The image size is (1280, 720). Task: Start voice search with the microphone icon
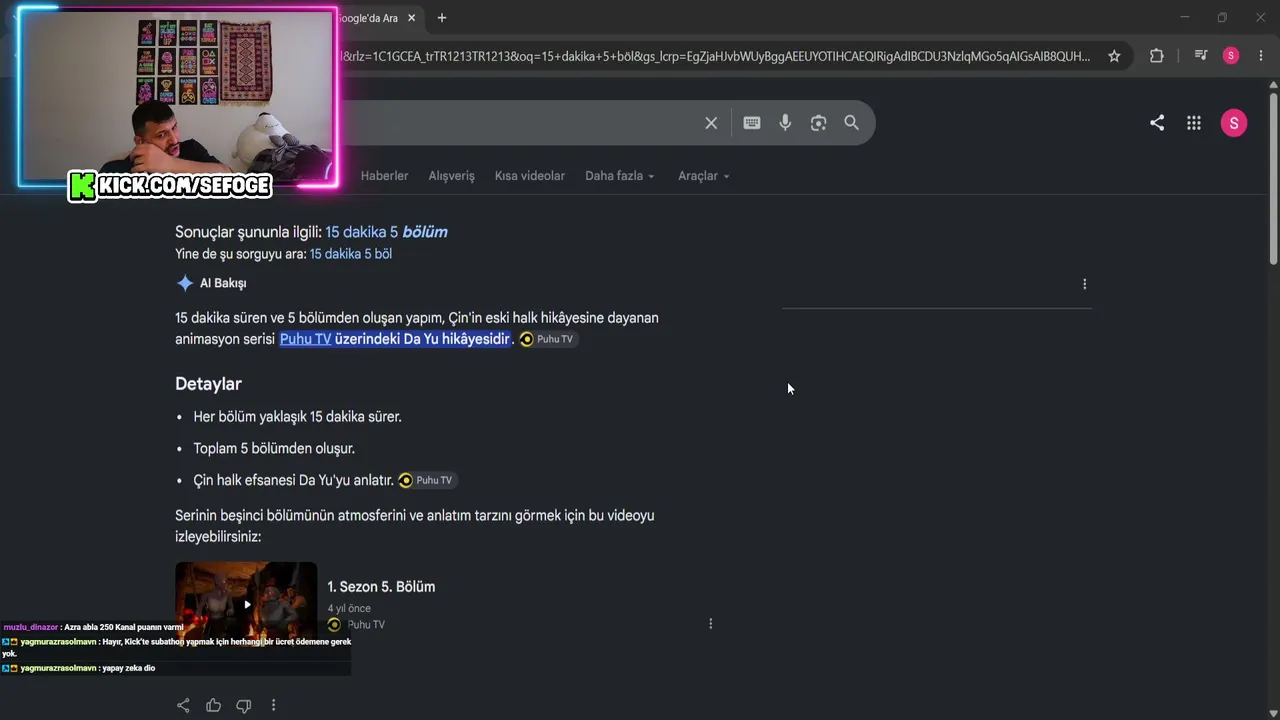[785, 123]
